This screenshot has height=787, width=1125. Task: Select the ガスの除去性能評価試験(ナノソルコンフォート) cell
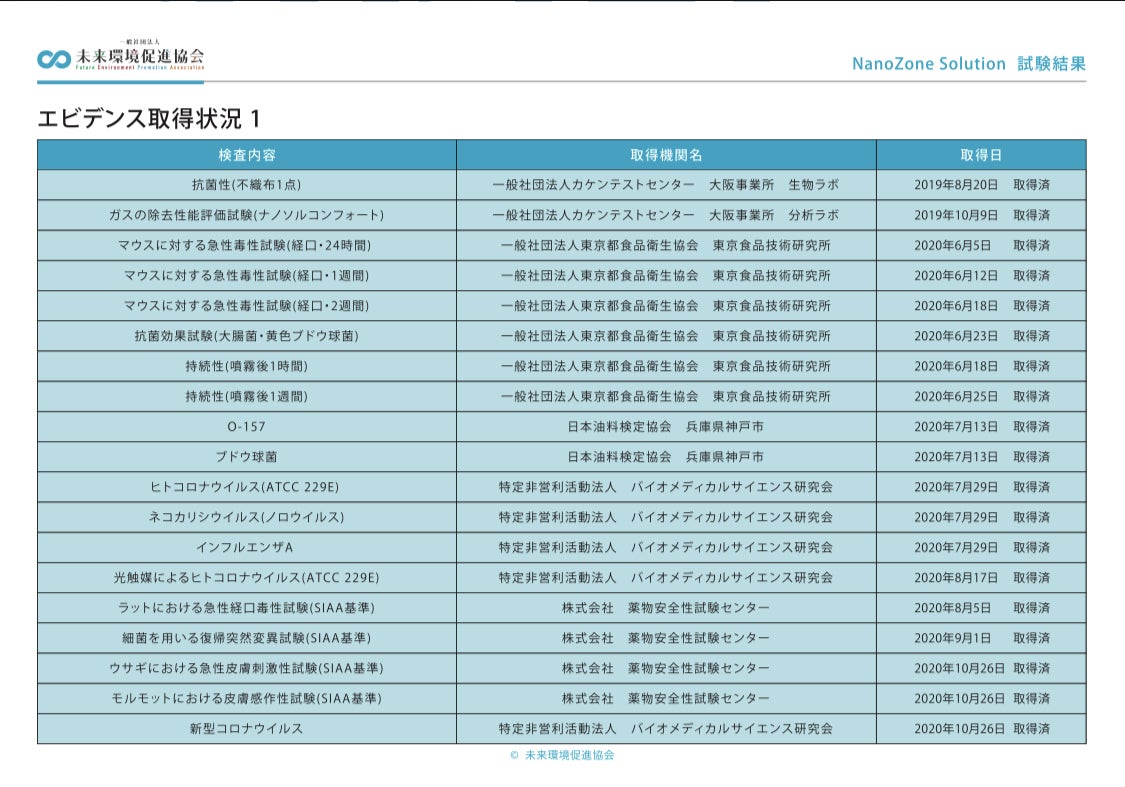pyautogui.click(x=247, y=215)
